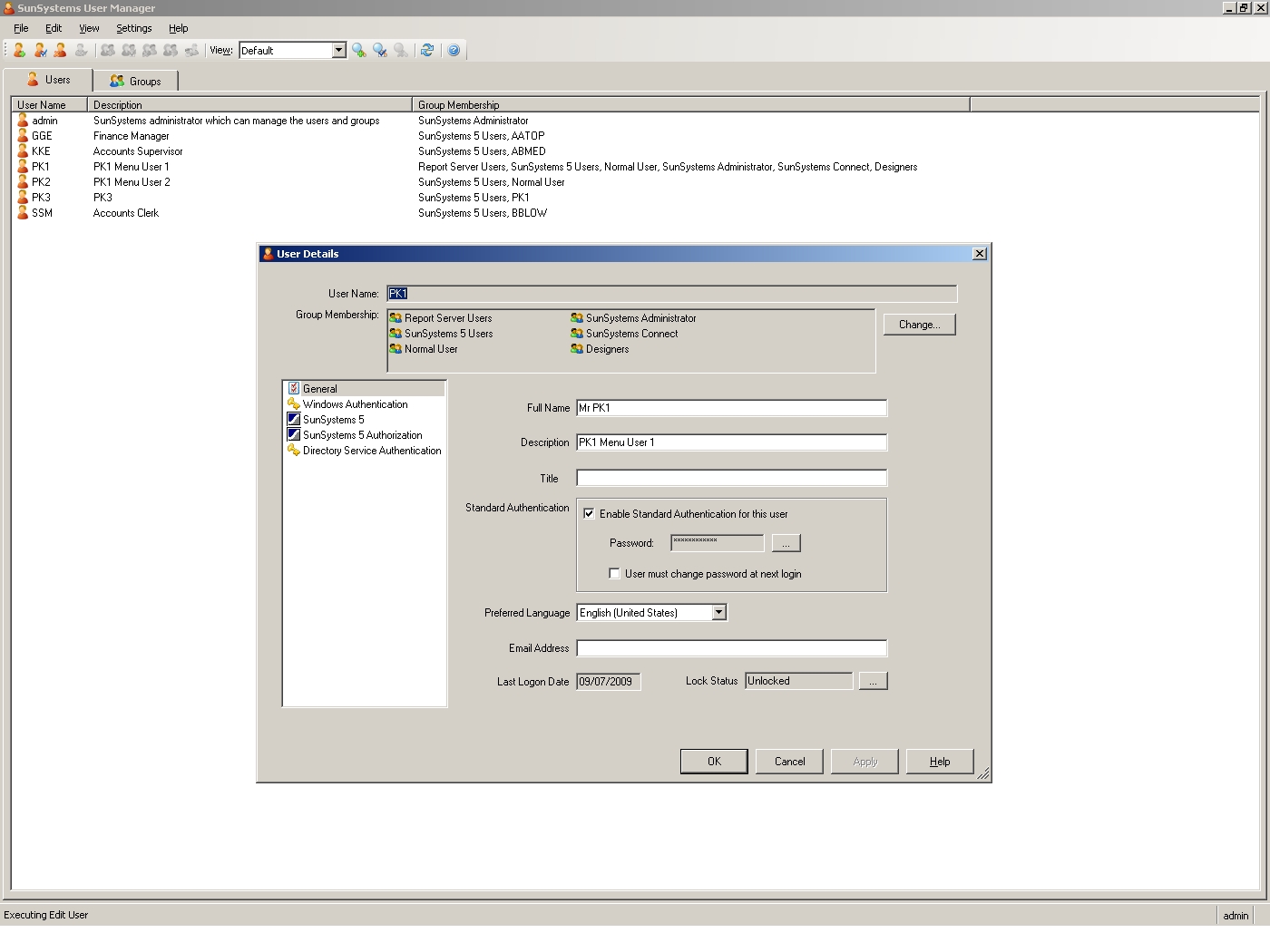Screen dimensions: 1270x952
Task: Click 'SunSystems 5 Users, AATOP' membership cell
Action: (x=482, y=136)
